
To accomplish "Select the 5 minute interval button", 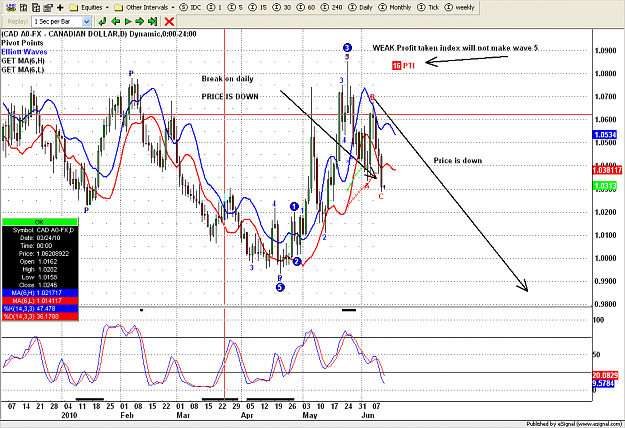I will tap(236, 7).
